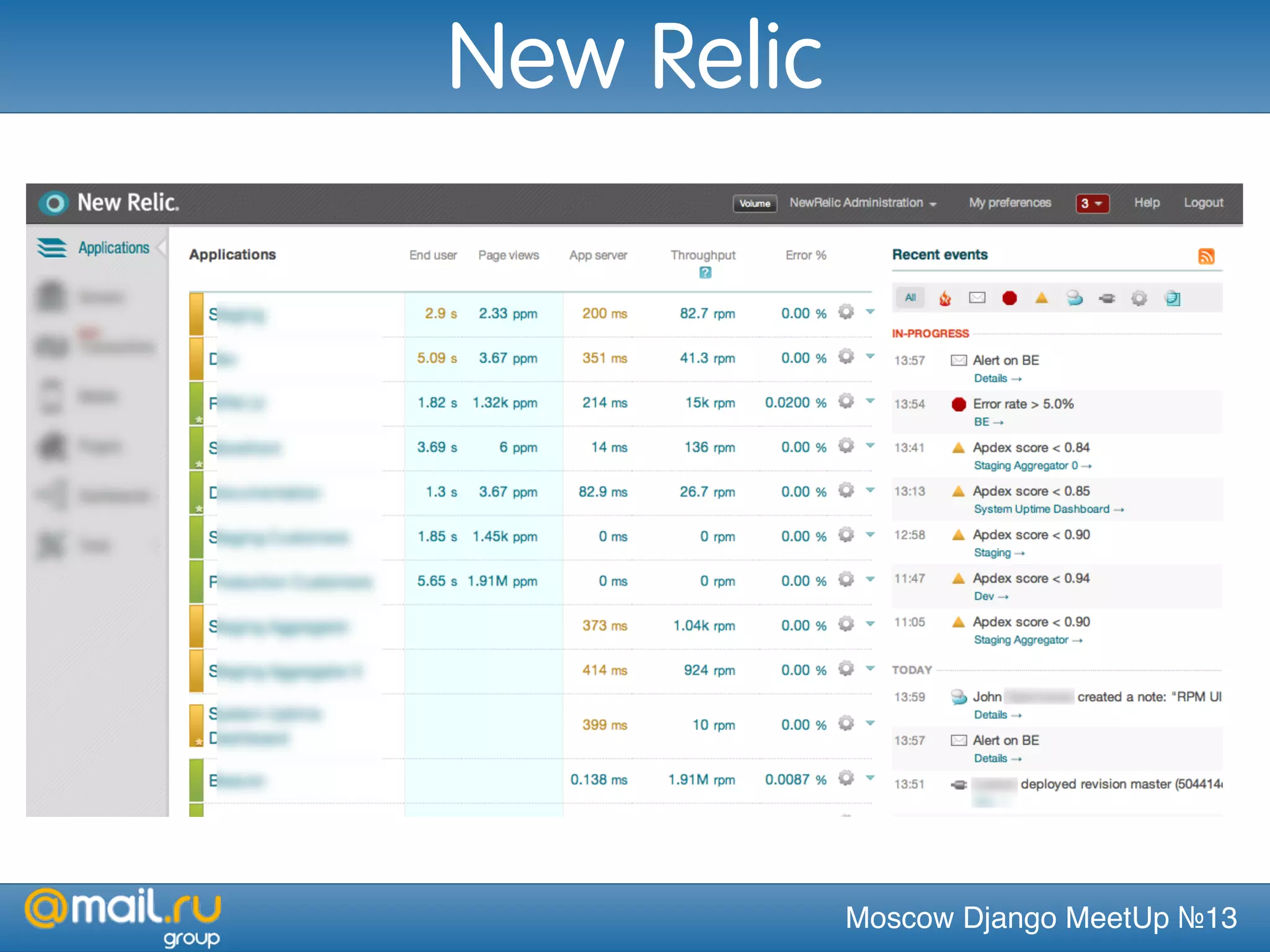Open settings gear for 5.65 s row
The width and height of the screenshot is (1270, 952).
coord(846,580)
